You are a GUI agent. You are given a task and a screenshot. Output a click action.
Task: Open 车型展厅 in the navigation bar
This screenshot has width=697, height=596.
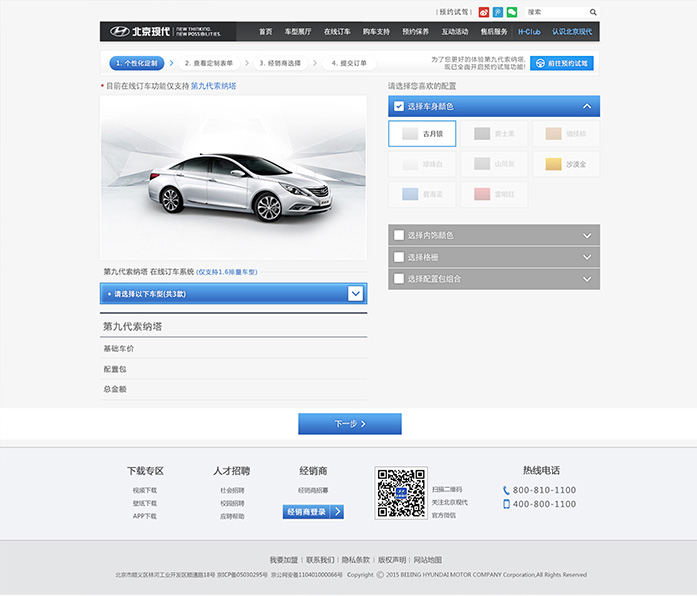(297, 31)
